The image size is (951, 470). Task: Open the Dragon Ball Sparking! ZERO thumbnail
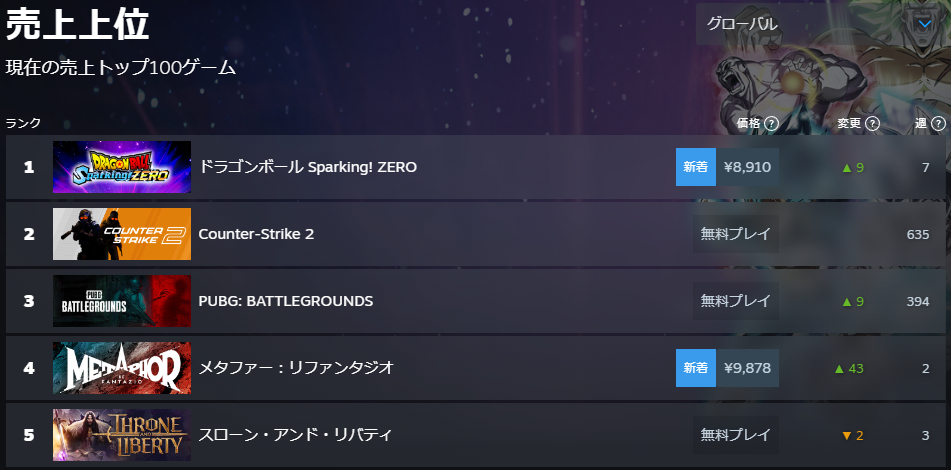tap(121, 167)
